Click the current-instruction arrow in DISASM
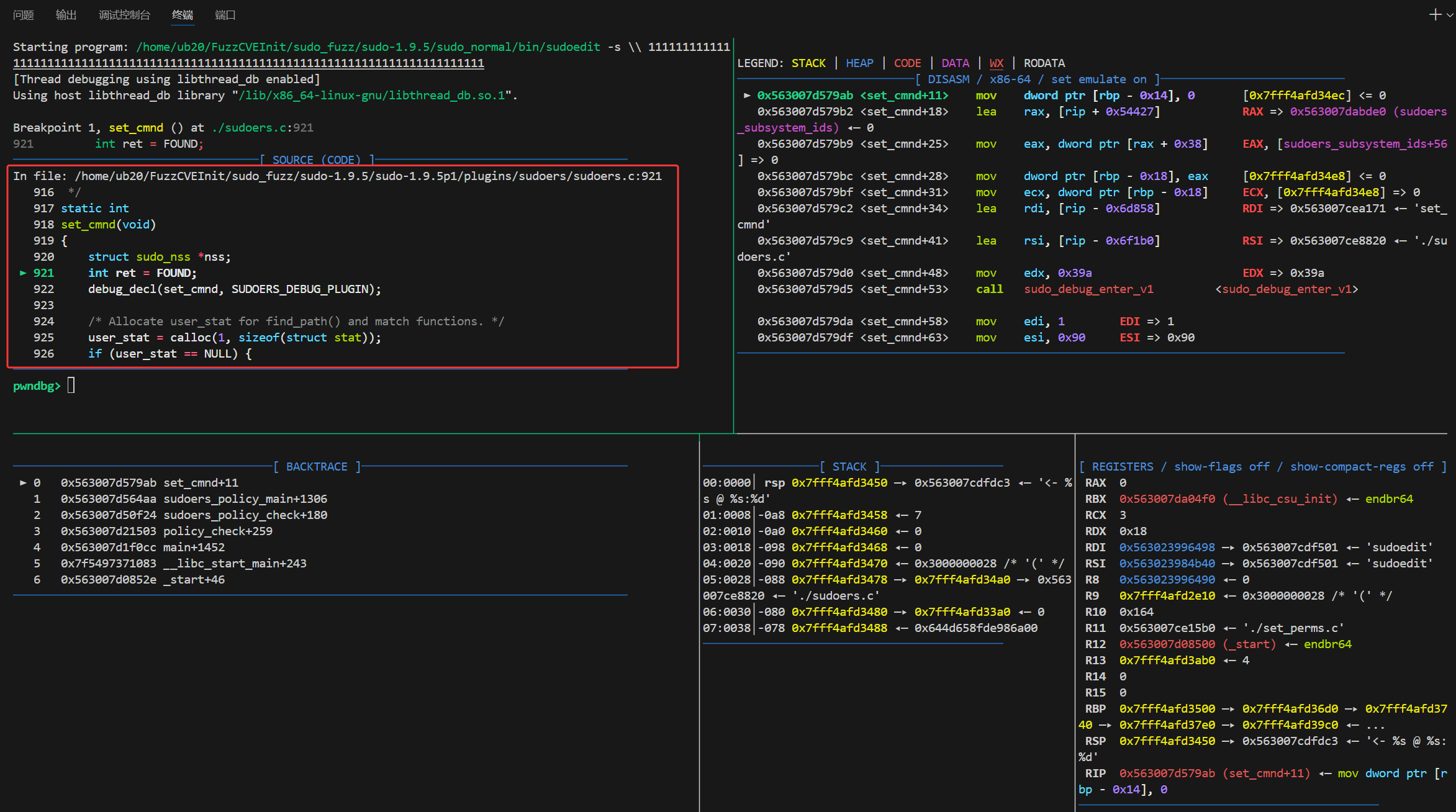The height and width of the screenshot is (812, 1456). (x=747, y=95)
